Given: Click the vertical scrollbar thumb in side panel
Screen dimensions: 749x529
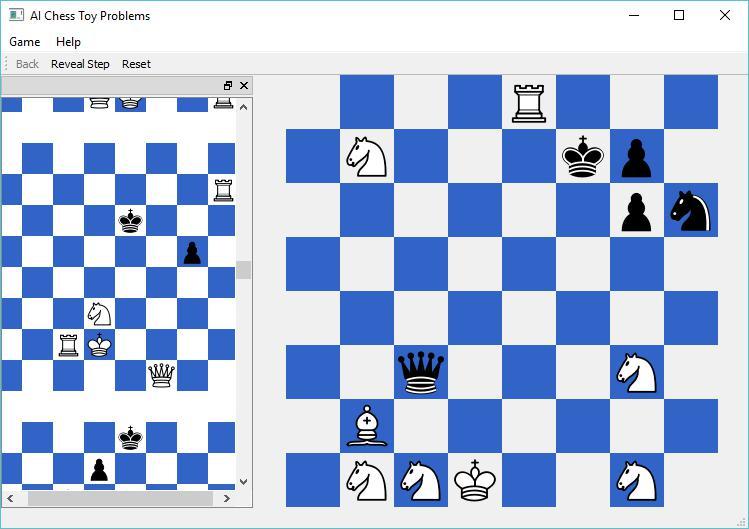Looking at the screenshot, I should click(244, 270).
